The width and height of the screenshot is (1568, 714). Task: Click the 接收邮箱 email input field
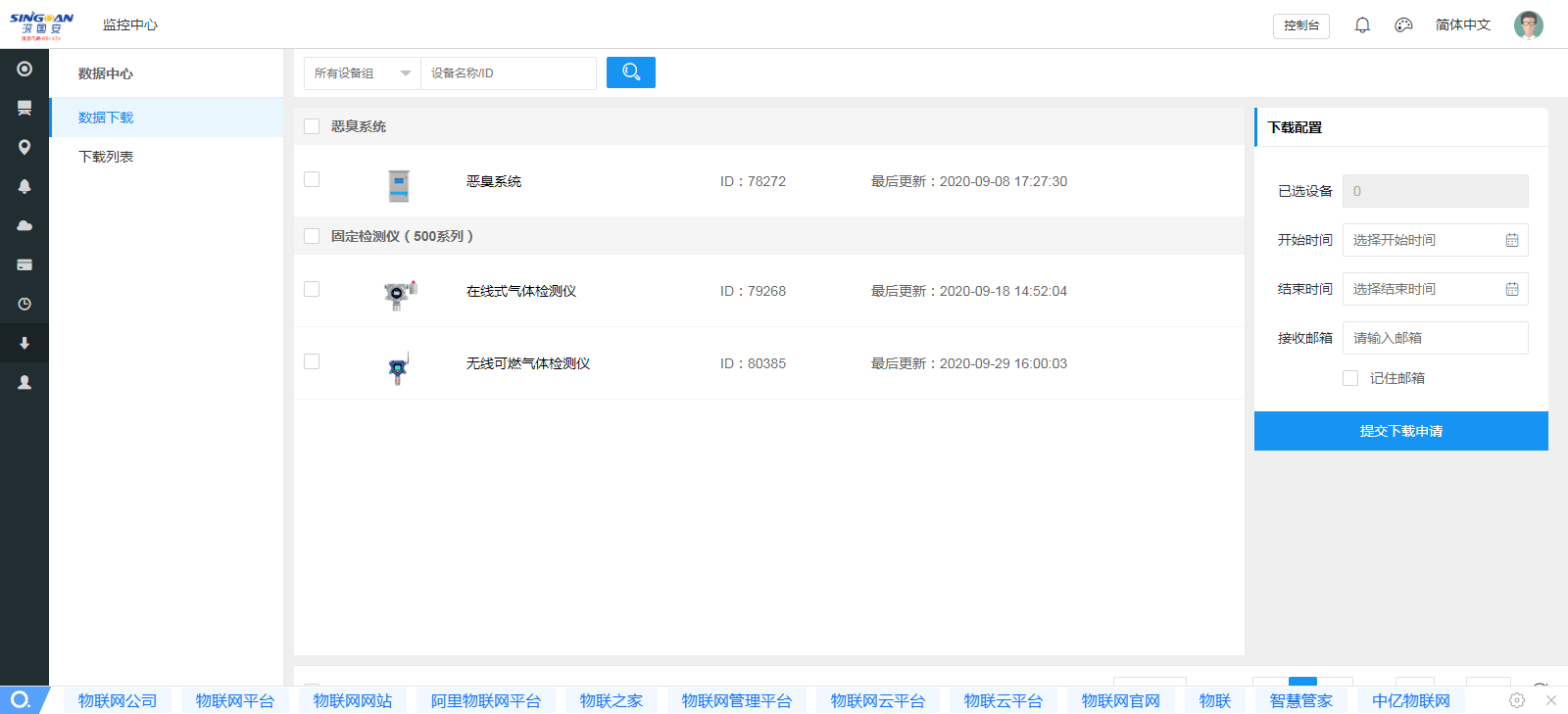(x=1435, y=338)
